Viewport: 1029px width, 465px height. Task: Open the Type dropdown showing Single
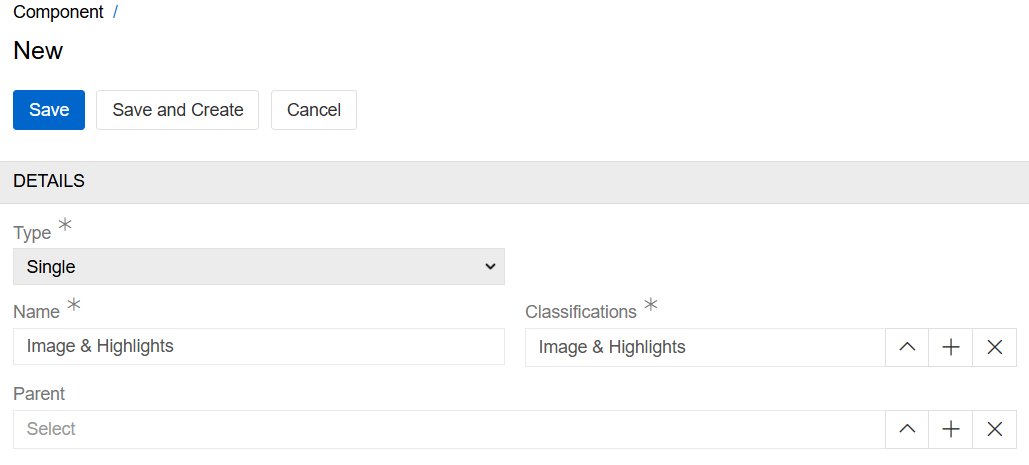(259, 267)
